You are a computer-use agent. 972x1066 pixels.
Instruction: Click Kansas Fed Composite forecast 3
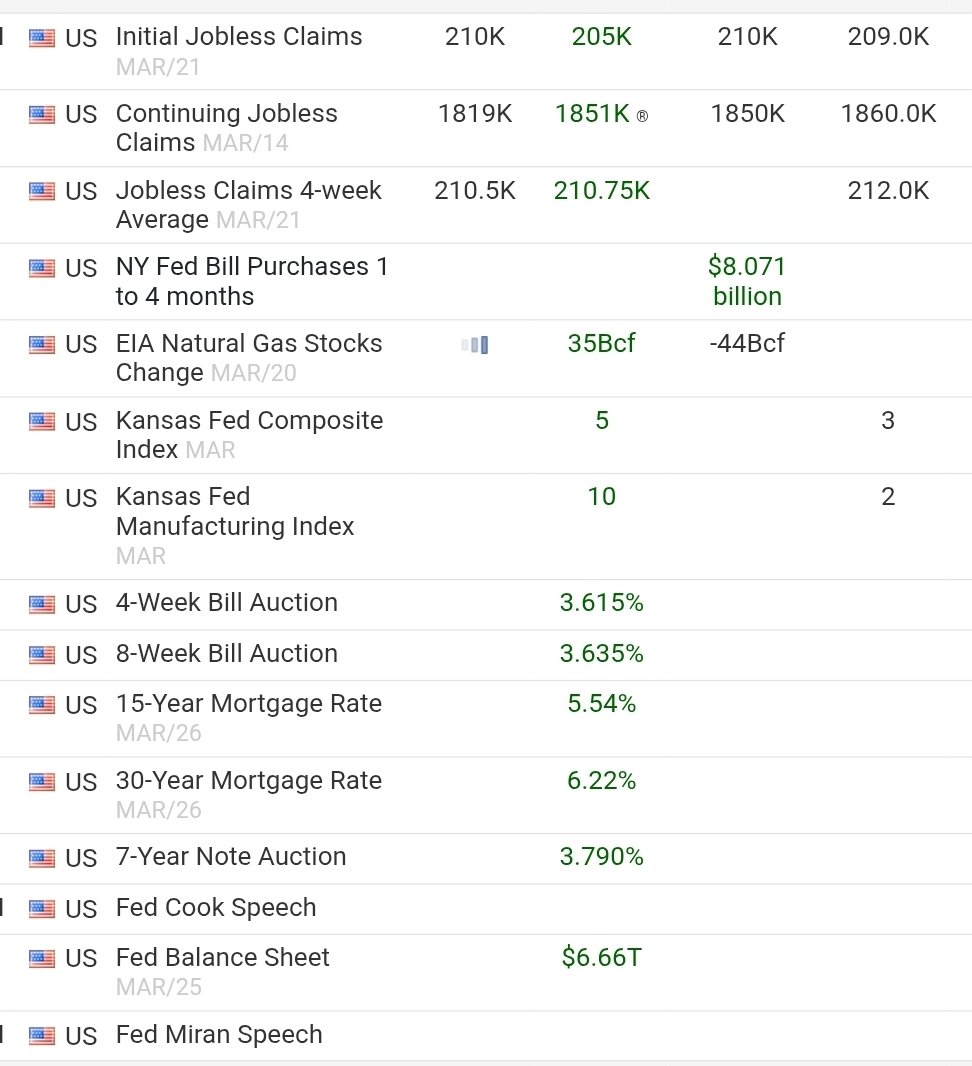(888, 420)
